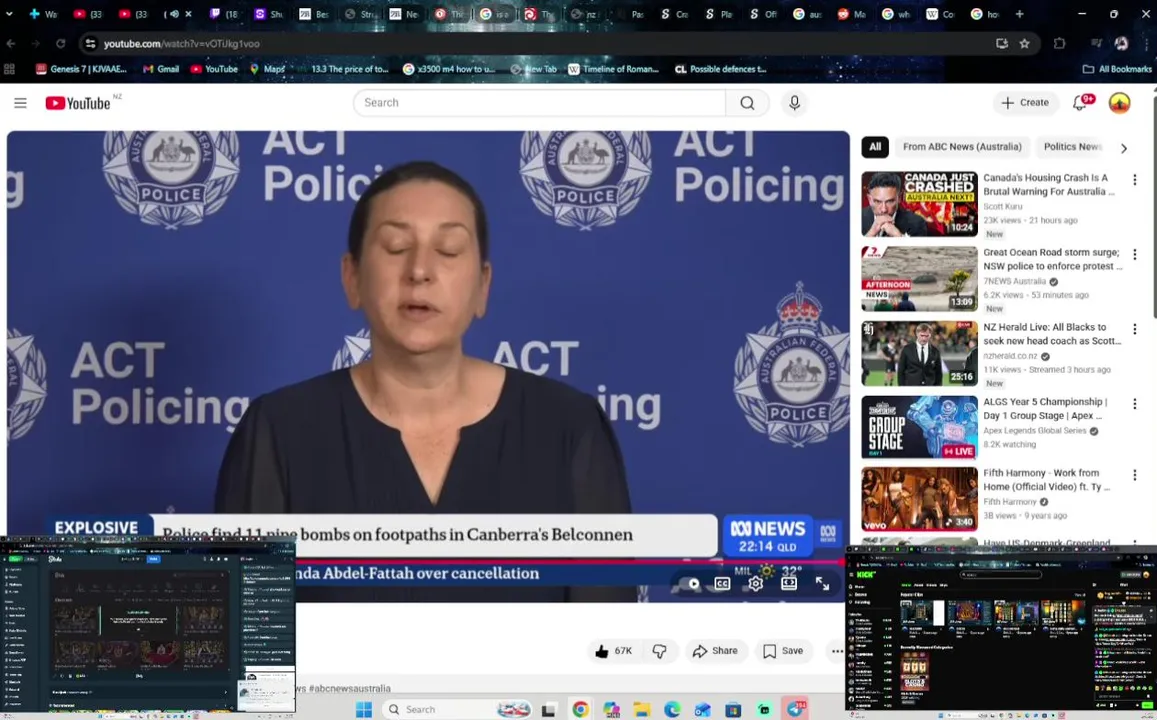This screenshot has width=1157, height=720.
Task: Open Scott Kuru channel link
Action: (x=1002, y=207)
